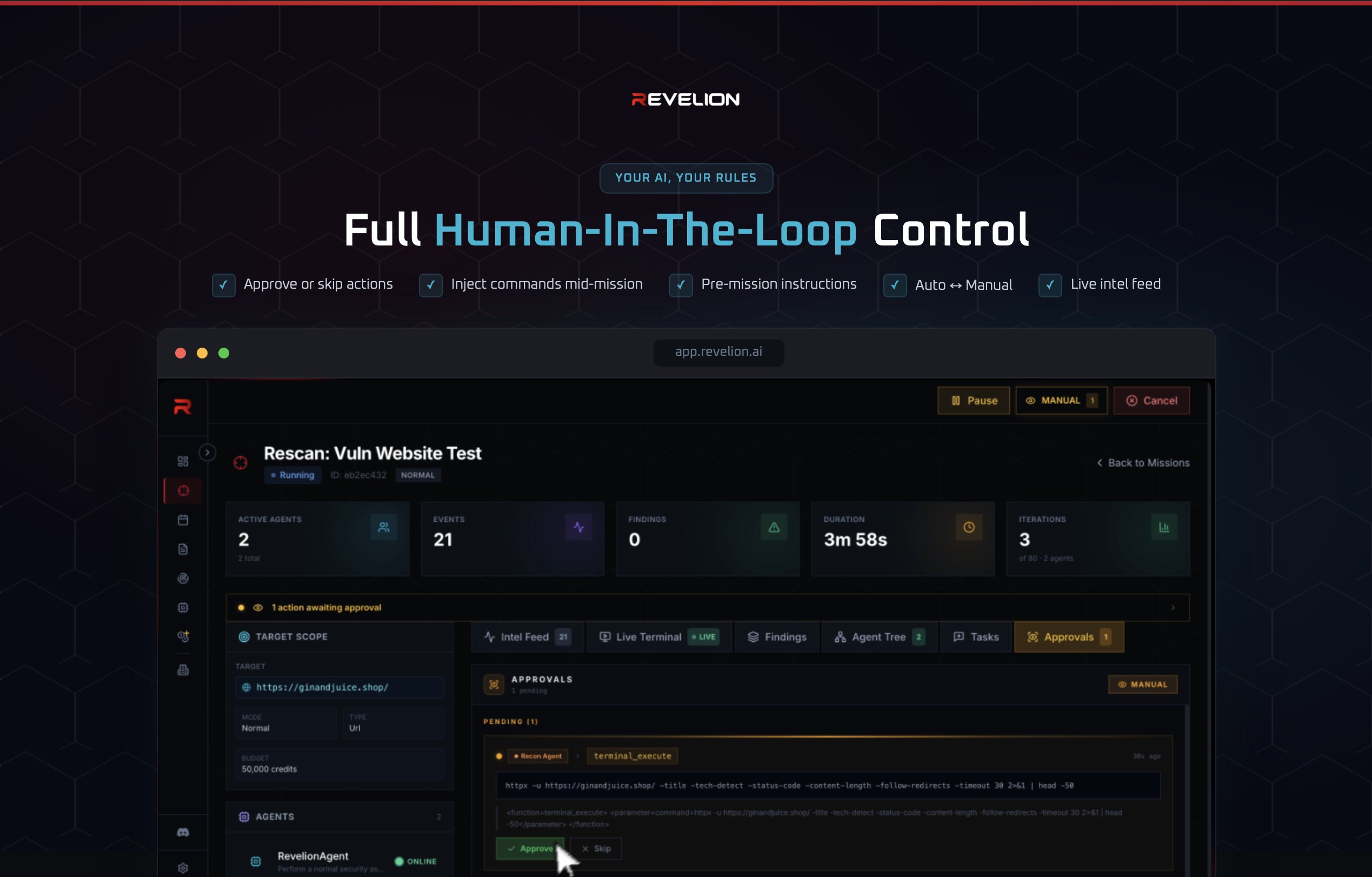Expand the sidebar with the chevron arrow
Screen dimensions: 1372x877
tap(208, 453)
